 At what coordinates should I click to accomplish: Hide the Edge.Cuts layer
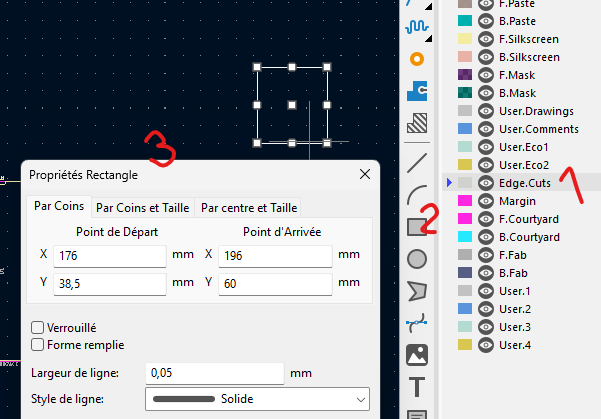pyautogui.click(x=486, y=183)
